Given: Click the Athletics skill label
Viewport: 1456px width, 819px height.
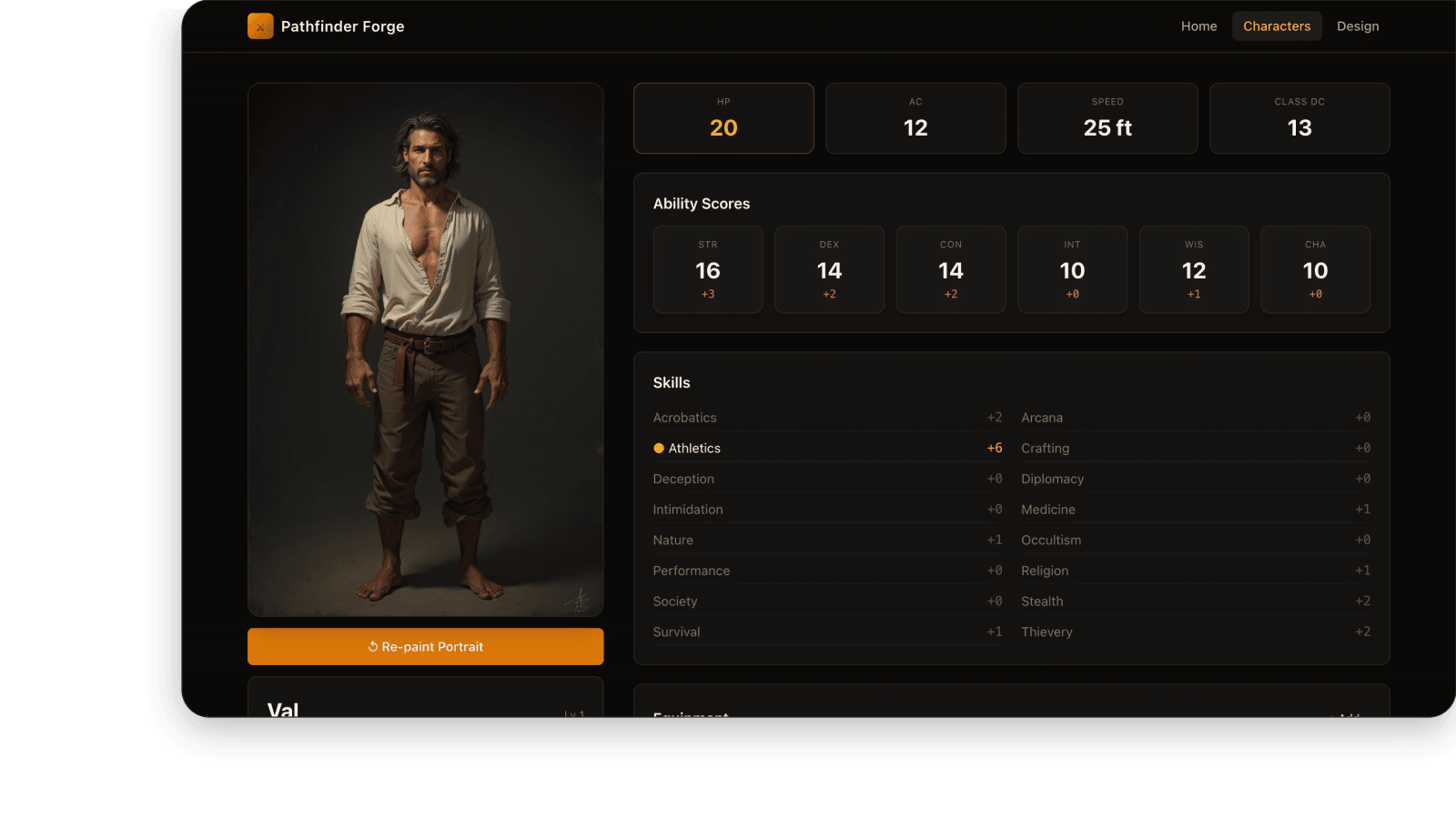Looking at the screenshot, I should point(694,449).
